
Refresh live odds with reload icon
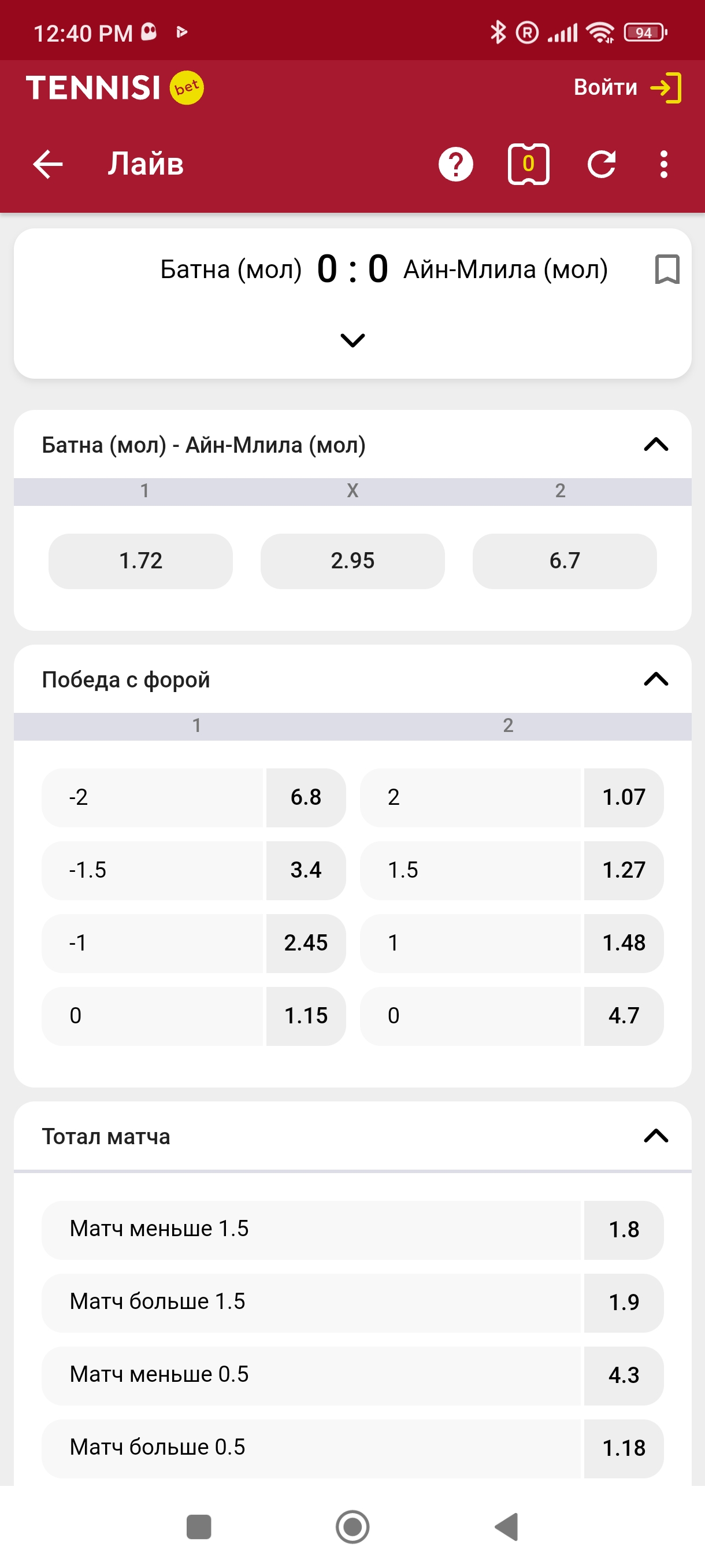coord(602,164)
